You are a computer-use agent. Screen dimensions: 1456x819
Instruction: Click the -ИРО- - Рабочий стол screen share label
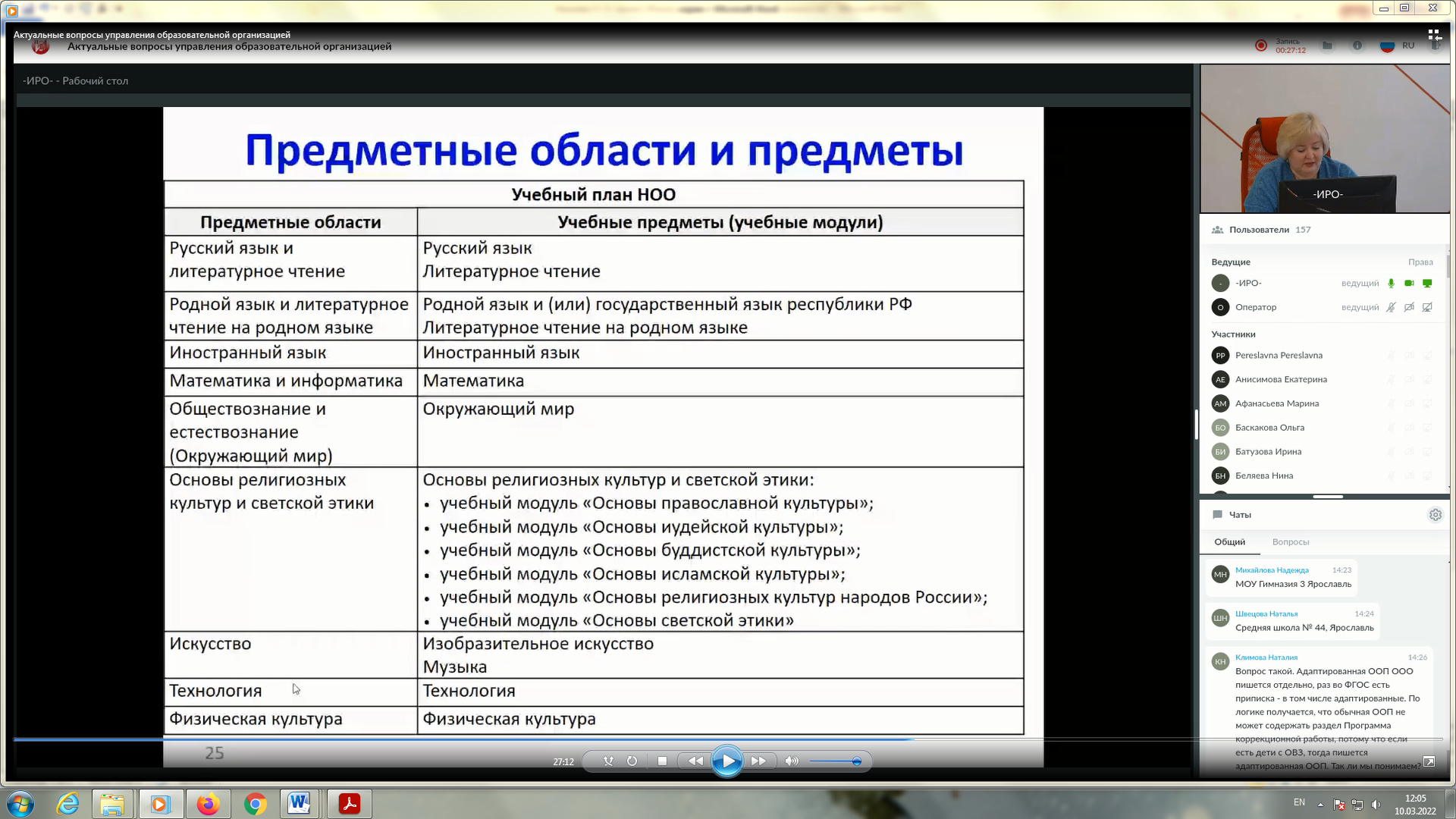[75, 81]
